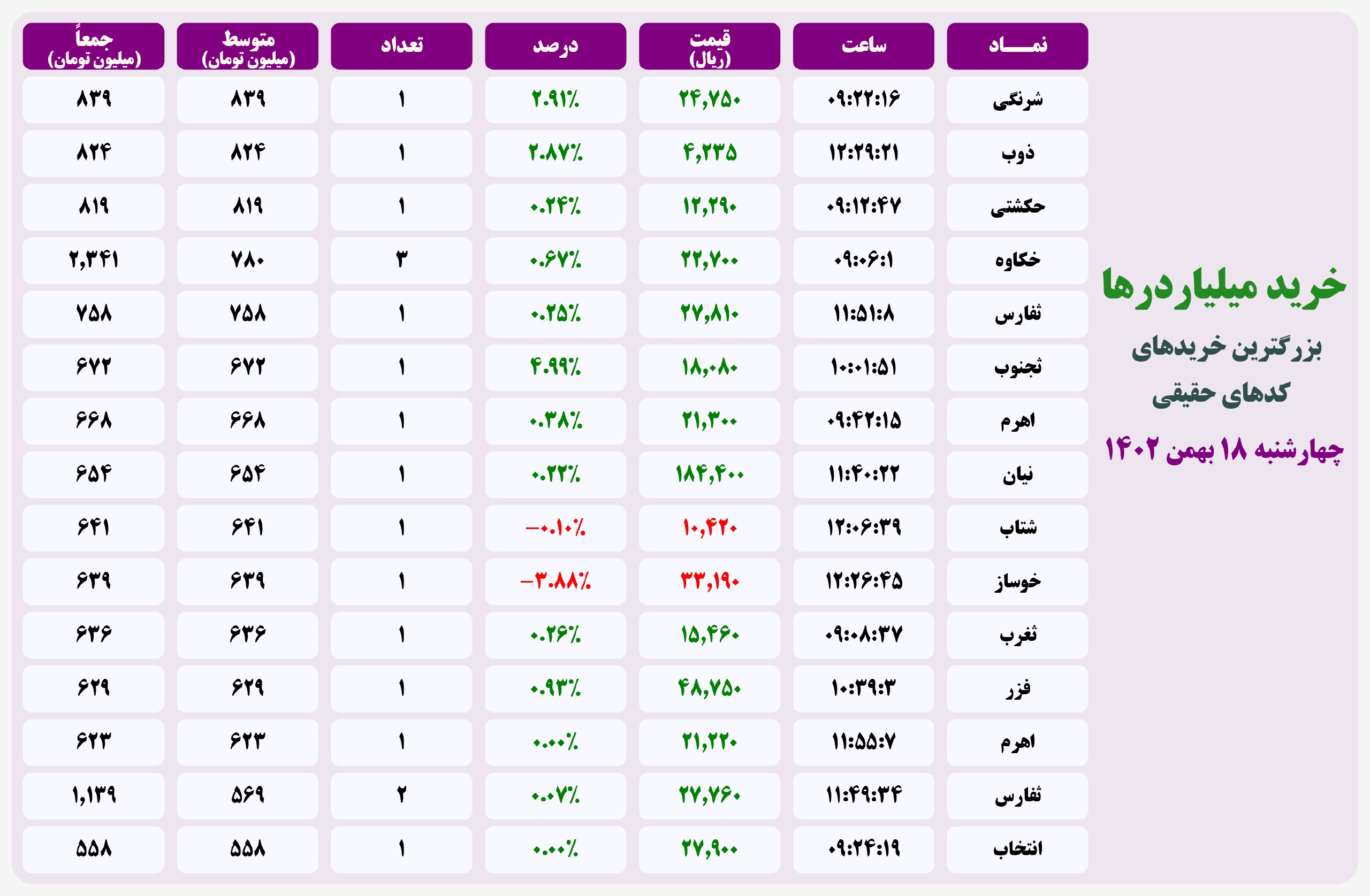Select the ۴.۹۹٪ percent cell
The width and height of the screenshot is (1370, 896).
click(555, 367)
